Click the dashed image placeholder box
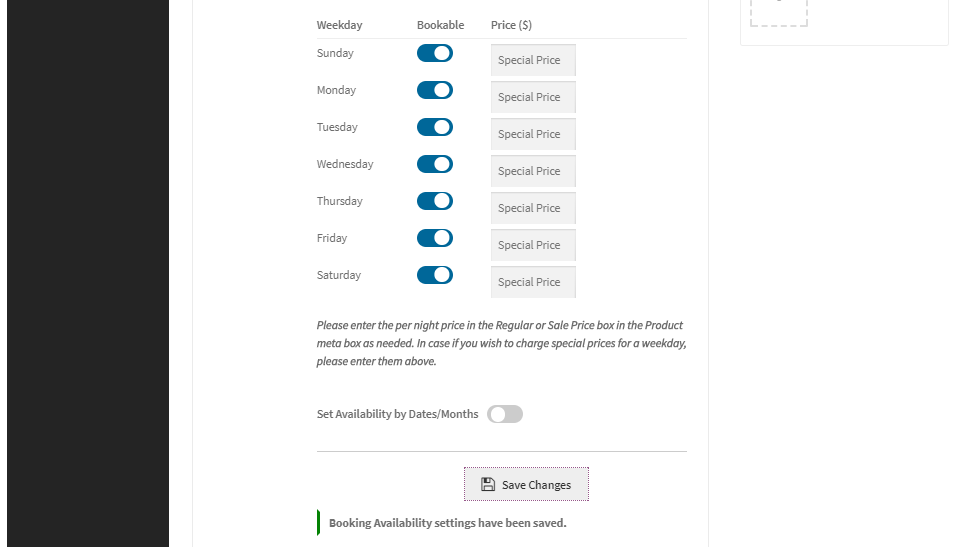961x547 pixels. pyautogui.click(x=778, y=12)
